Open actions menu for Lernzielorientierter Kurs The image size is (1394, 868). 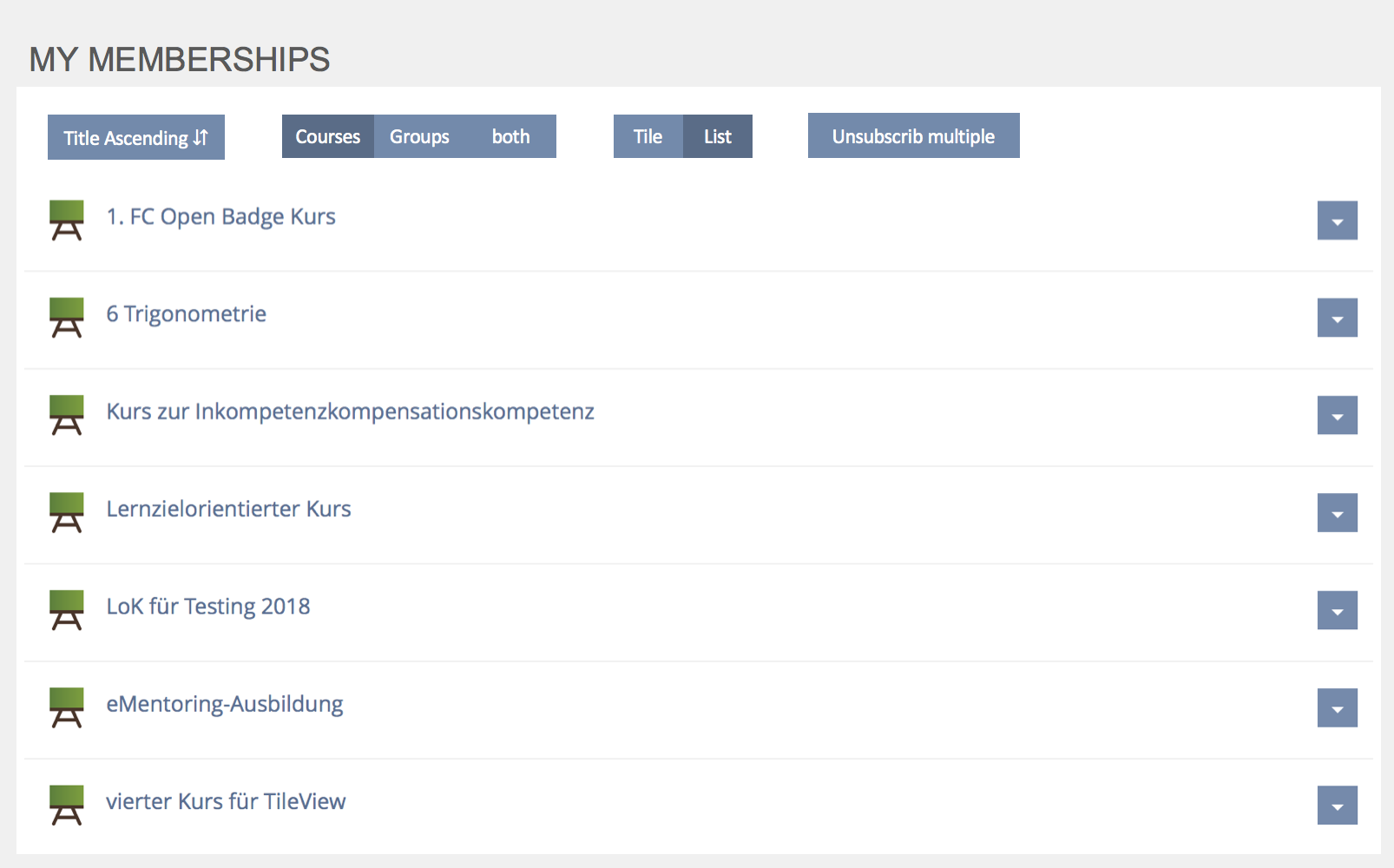click(x=1337, y=513)
